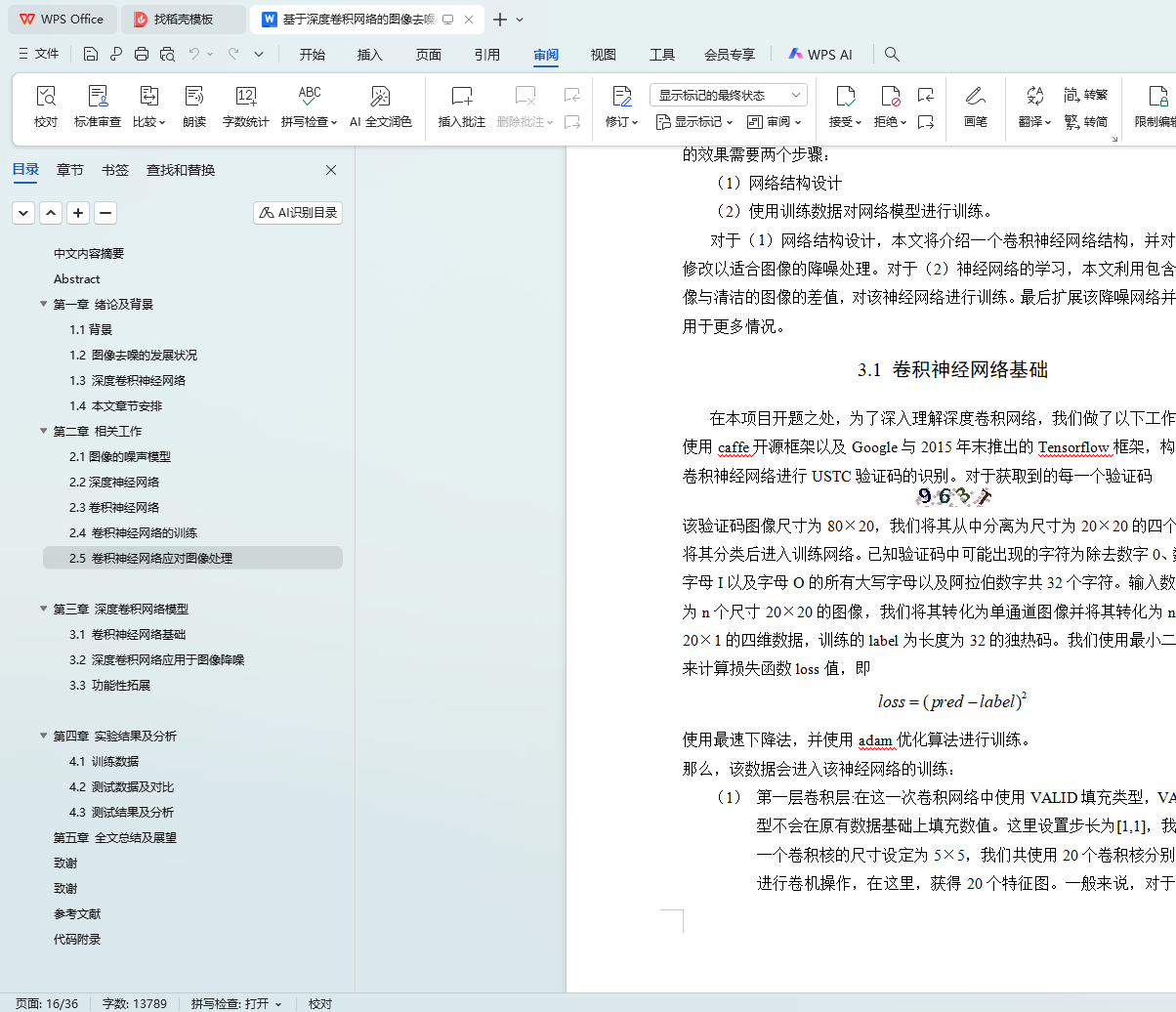This screenshot has height=1012, width=1176.
Task: Click the plus icon to add outline heading
Action: coord(78,213)
